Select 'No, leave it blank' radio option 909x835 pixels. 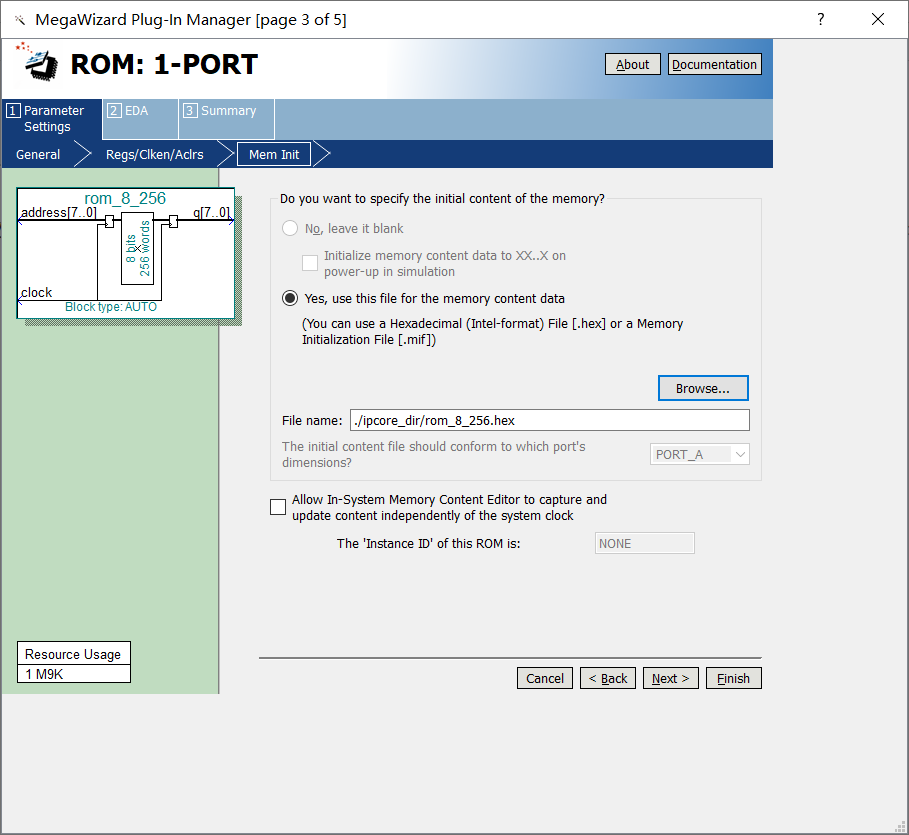tap(290, 228)
